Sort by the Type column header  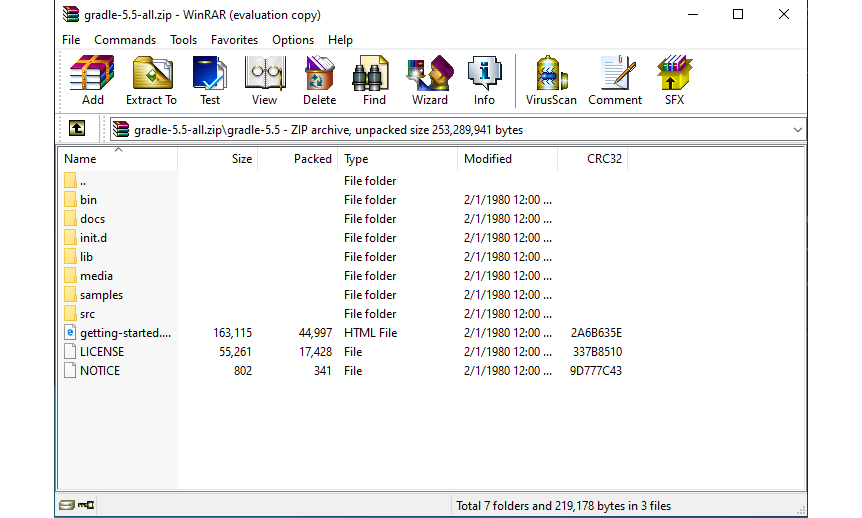(397, 159)
